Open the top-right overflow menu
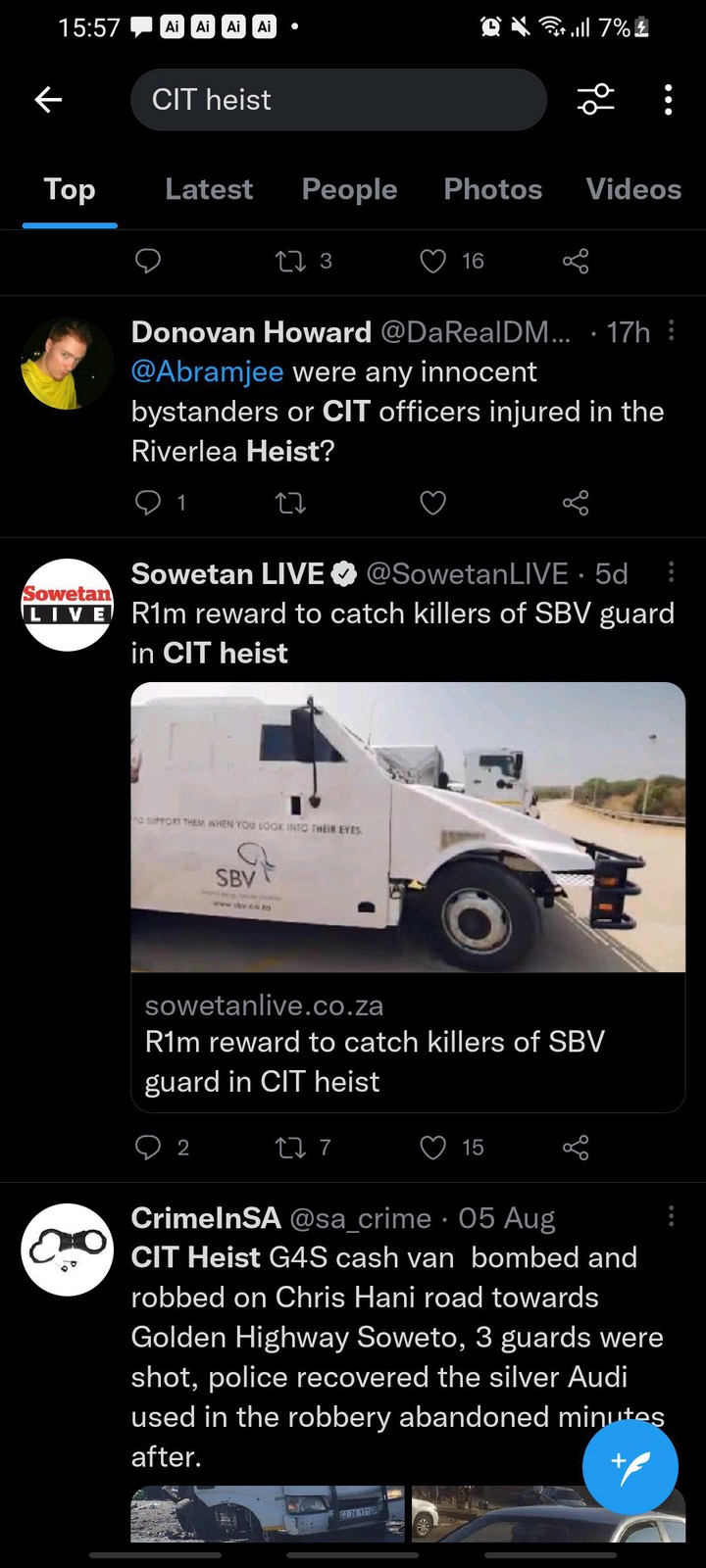 [x=668, y=99]
